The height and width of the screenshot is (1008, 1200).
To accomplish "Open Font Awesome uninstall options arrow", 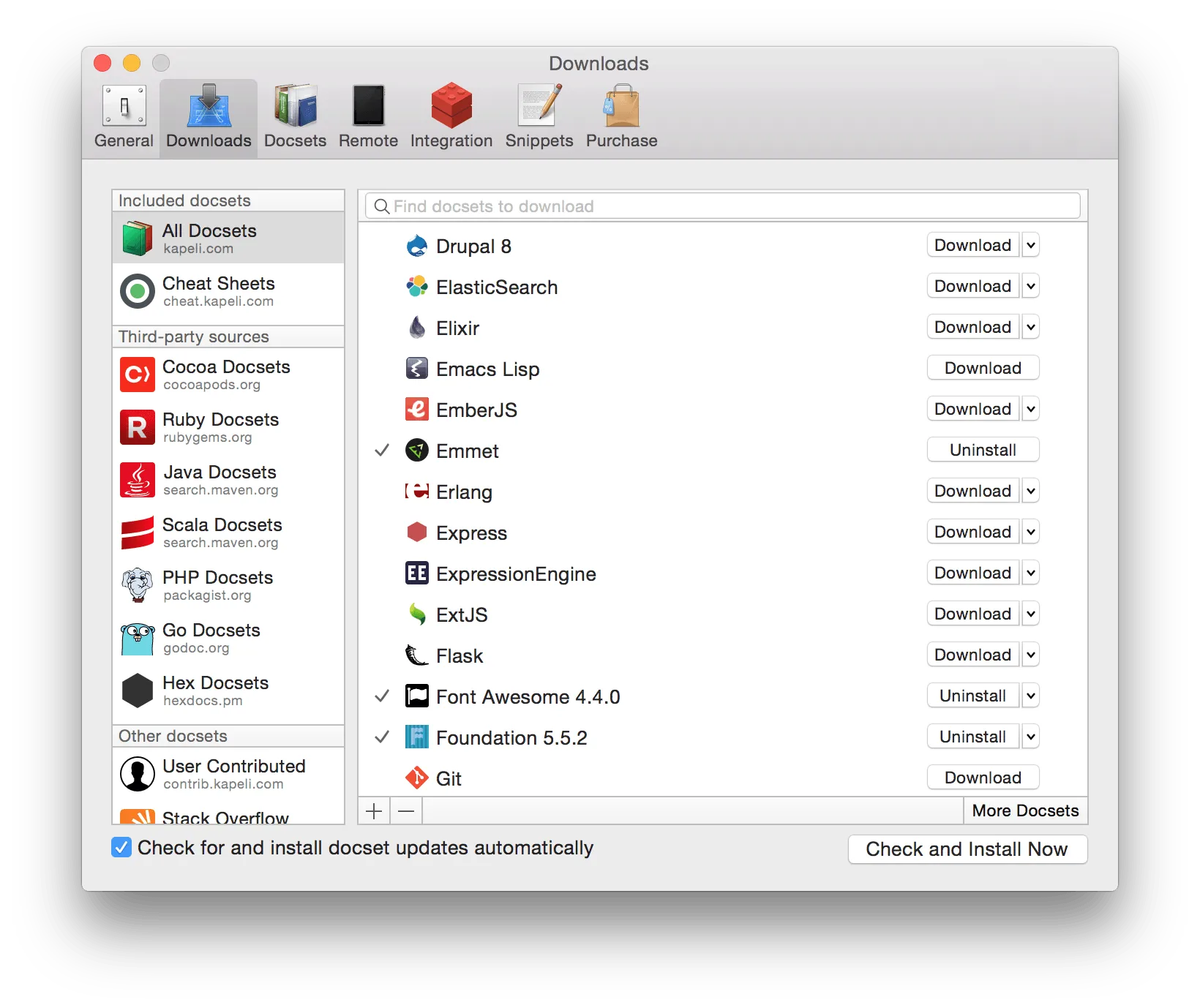I will (1030, 696).
